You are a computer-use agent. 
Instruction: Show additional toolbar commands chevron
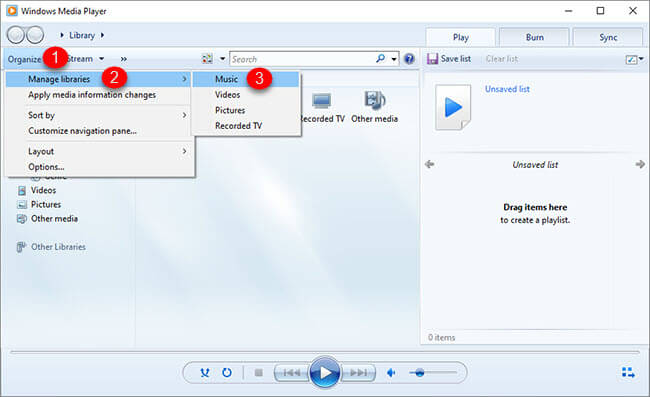124,59
